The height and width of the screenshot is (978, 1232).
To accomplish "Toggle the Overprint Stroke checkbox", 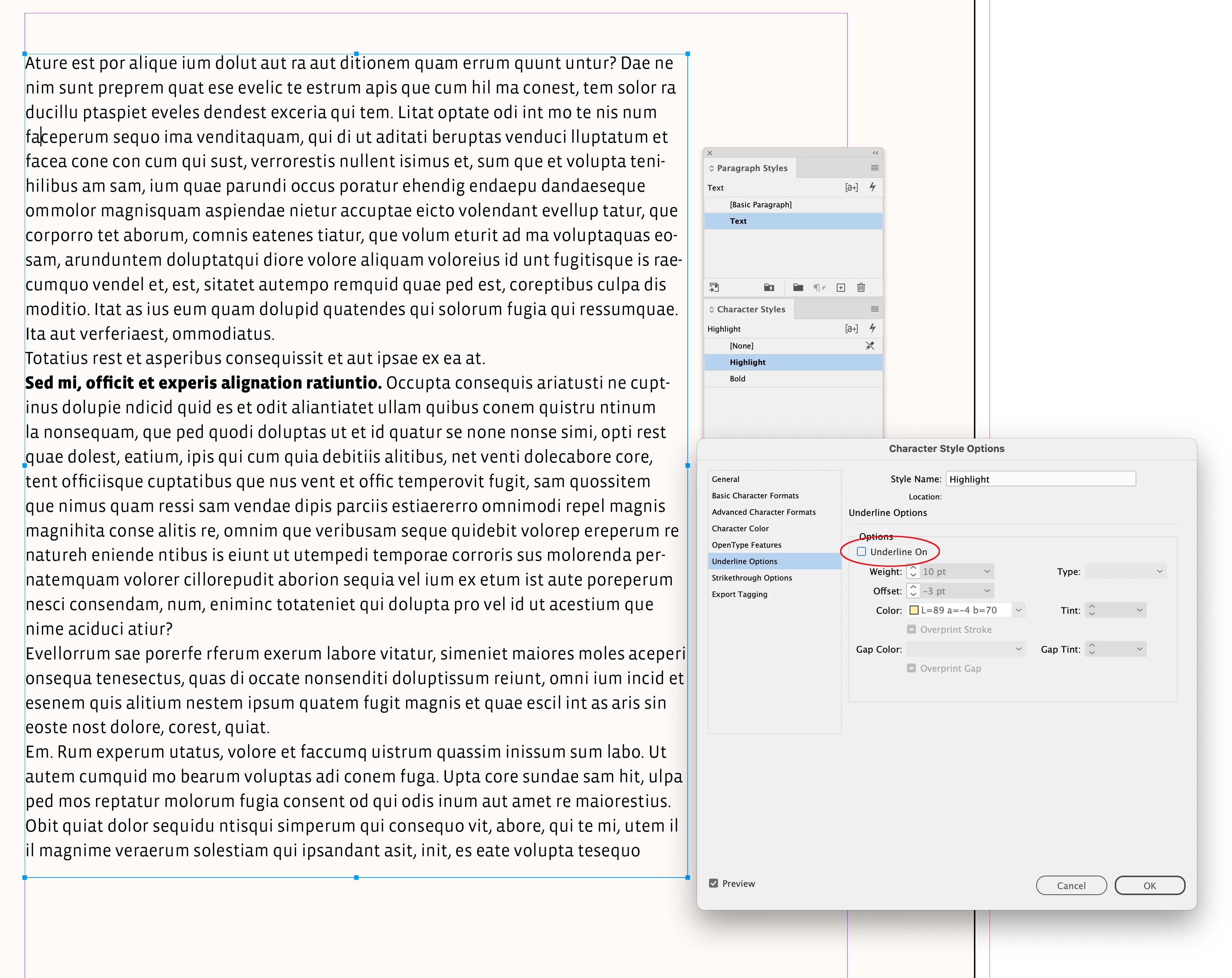I will tap(911, 629).
